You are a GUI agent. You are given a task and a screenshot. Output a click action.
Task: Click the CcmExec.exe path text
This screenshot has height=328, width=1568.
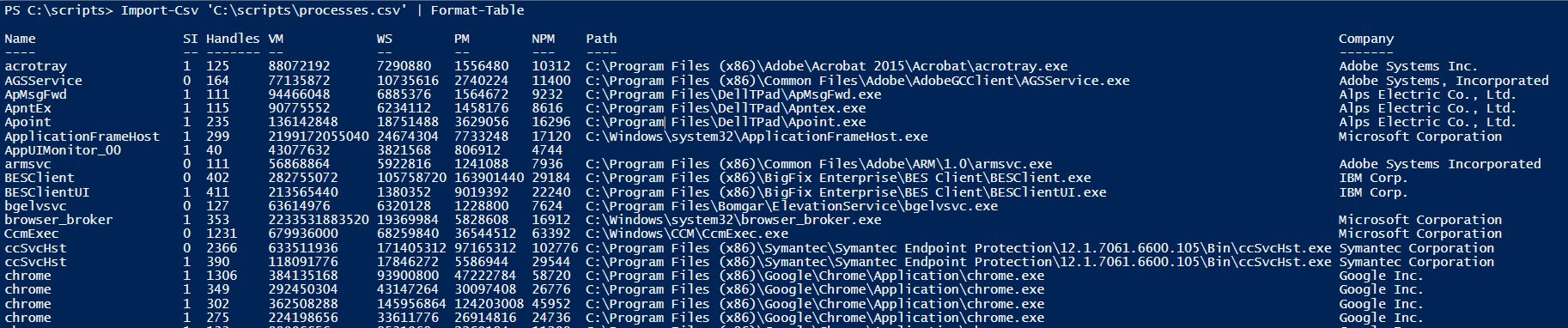coord(687,234)
